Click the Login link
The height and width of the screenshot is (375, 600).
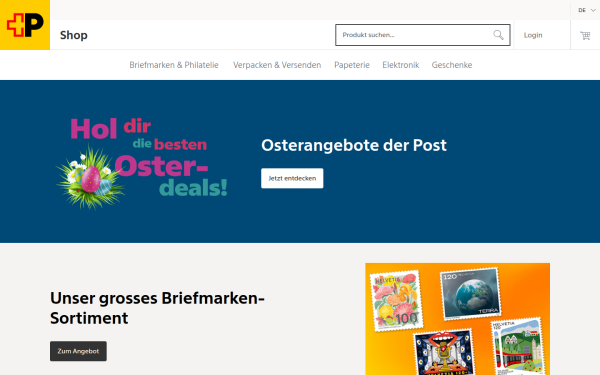[533, 35]
